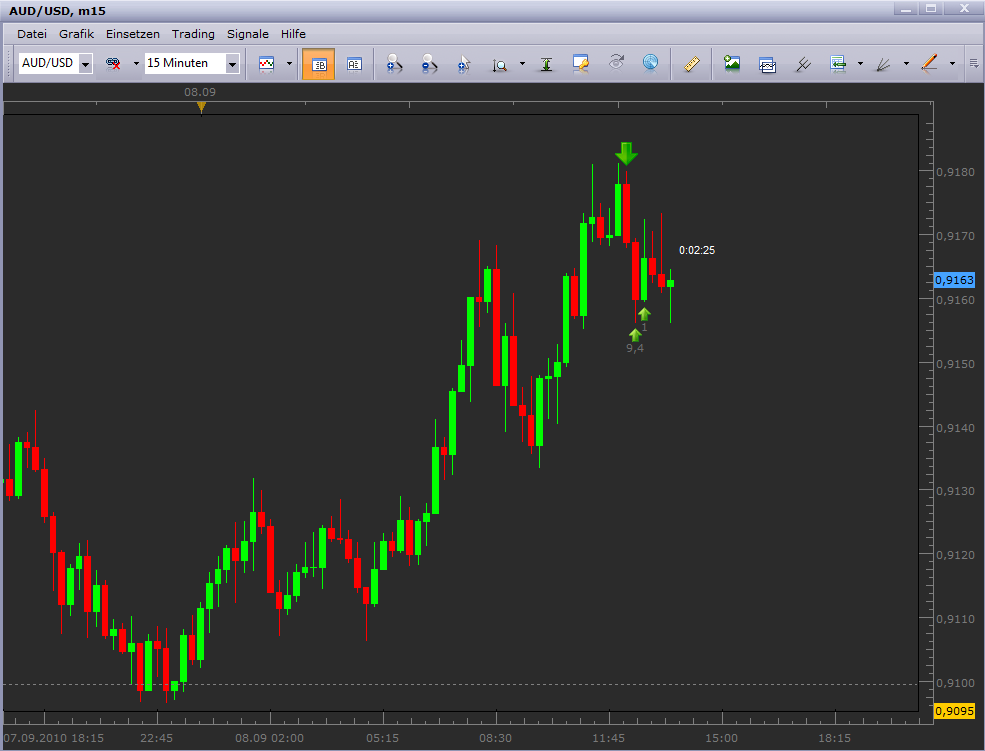Viewport: 985px width, 751px height.
Task: Open the Signale menu
Action: 248,34
